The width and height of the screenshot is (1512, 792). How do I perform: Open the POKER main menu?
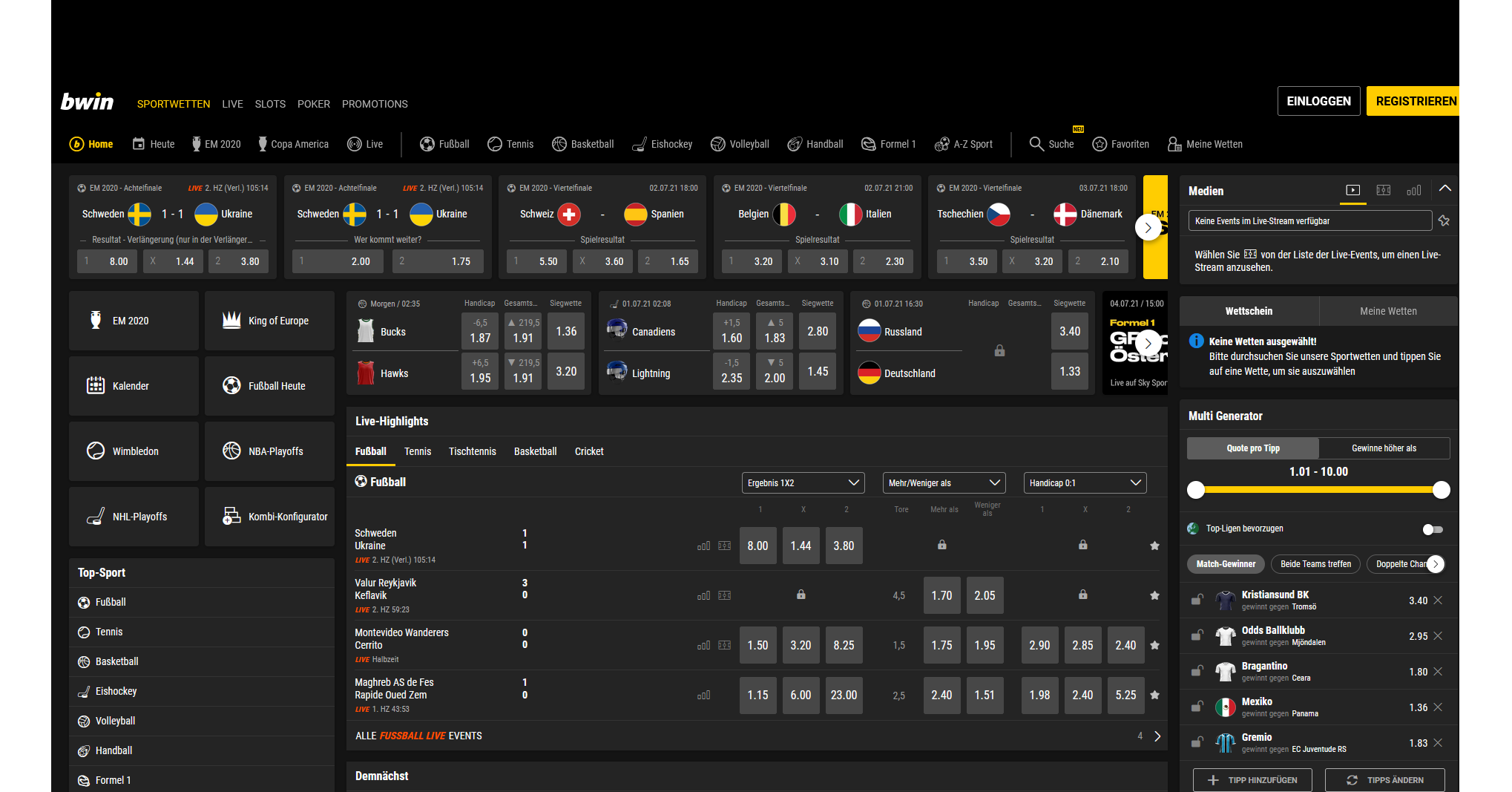(314, 104)
